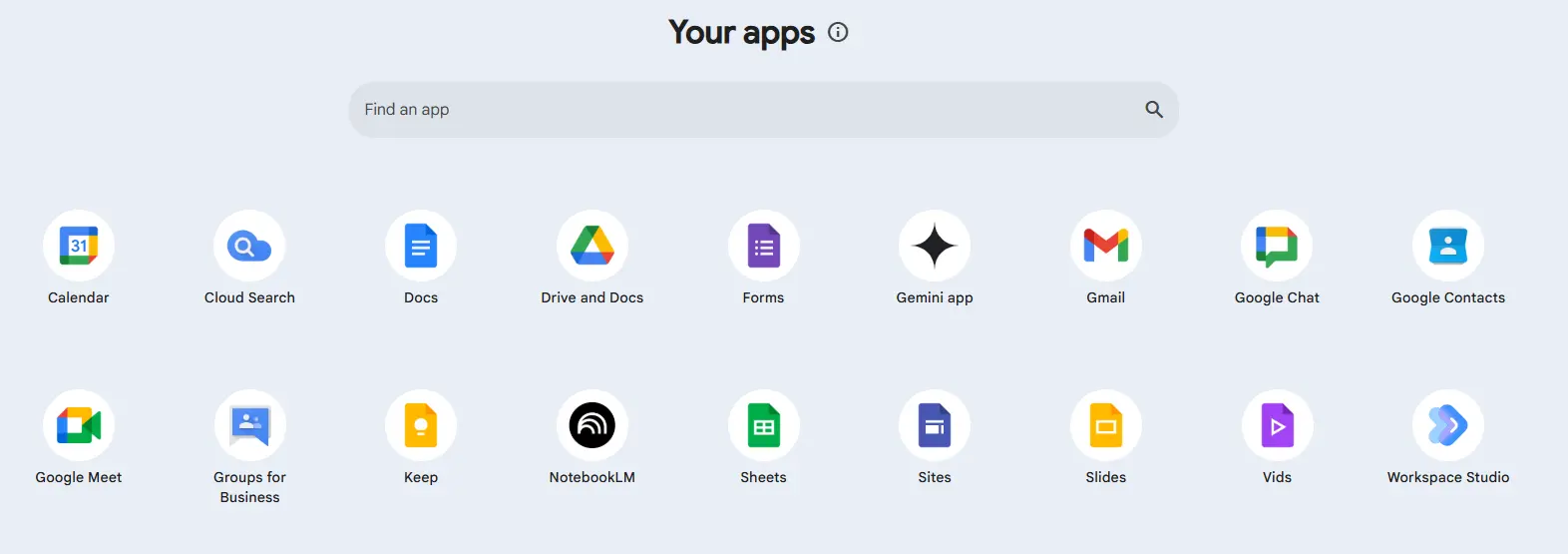The height and width of the screenshot is (554, 1568).
Task: Click the Sheets label text
Action: coord(763,477)
